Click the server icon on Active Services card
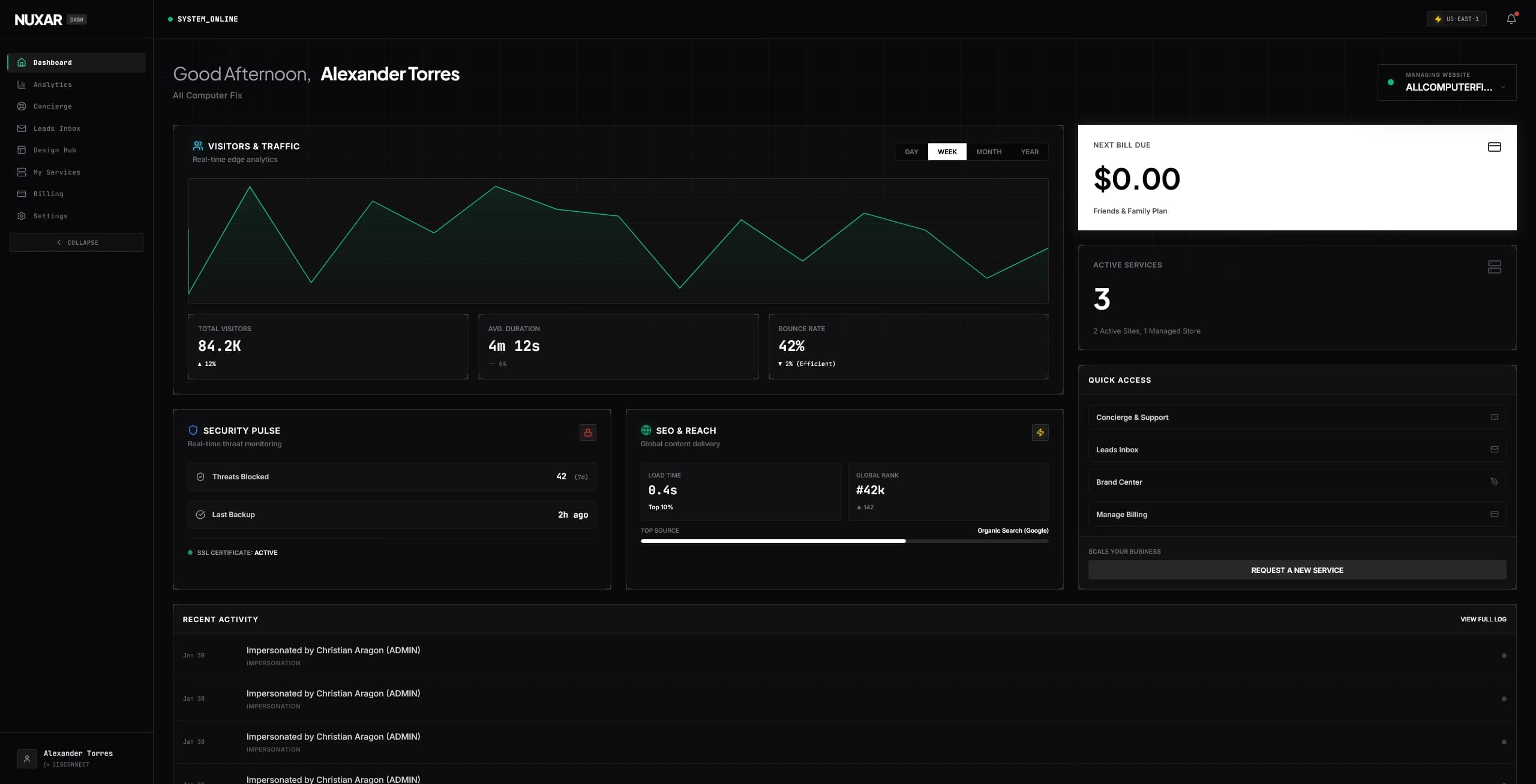1536x784 pixels. [1494, 267]
